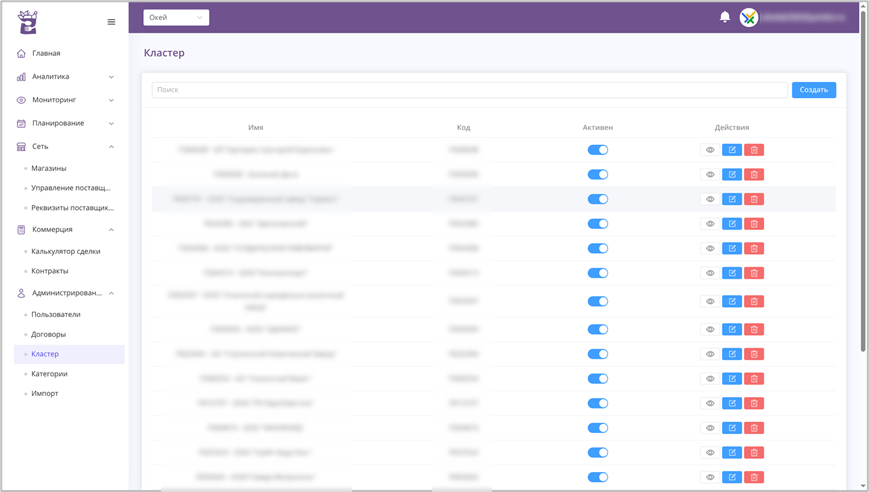
Task: View the first cluster row via eye icon
Action: (x=710, y=150)
